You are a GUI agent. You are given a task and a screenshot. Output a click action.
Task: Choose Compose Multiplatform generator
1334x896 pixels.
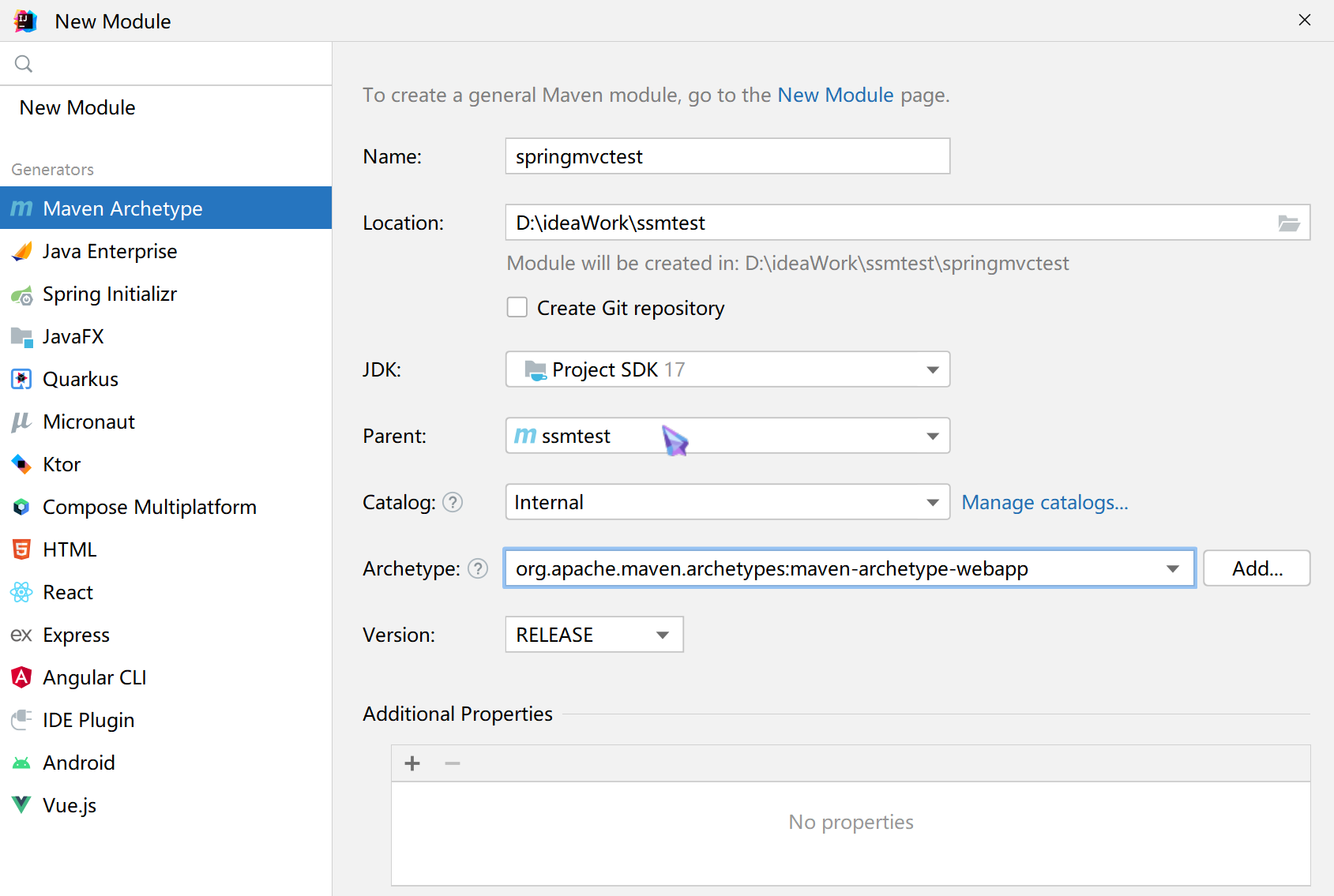166,507
